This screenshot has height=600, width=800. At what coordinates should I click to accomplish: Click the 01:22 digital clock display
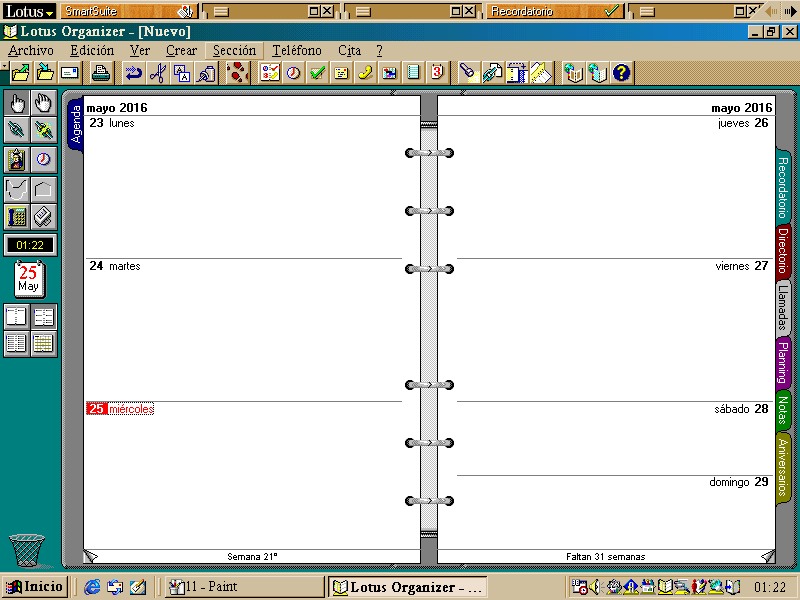[x=30, y=245]
